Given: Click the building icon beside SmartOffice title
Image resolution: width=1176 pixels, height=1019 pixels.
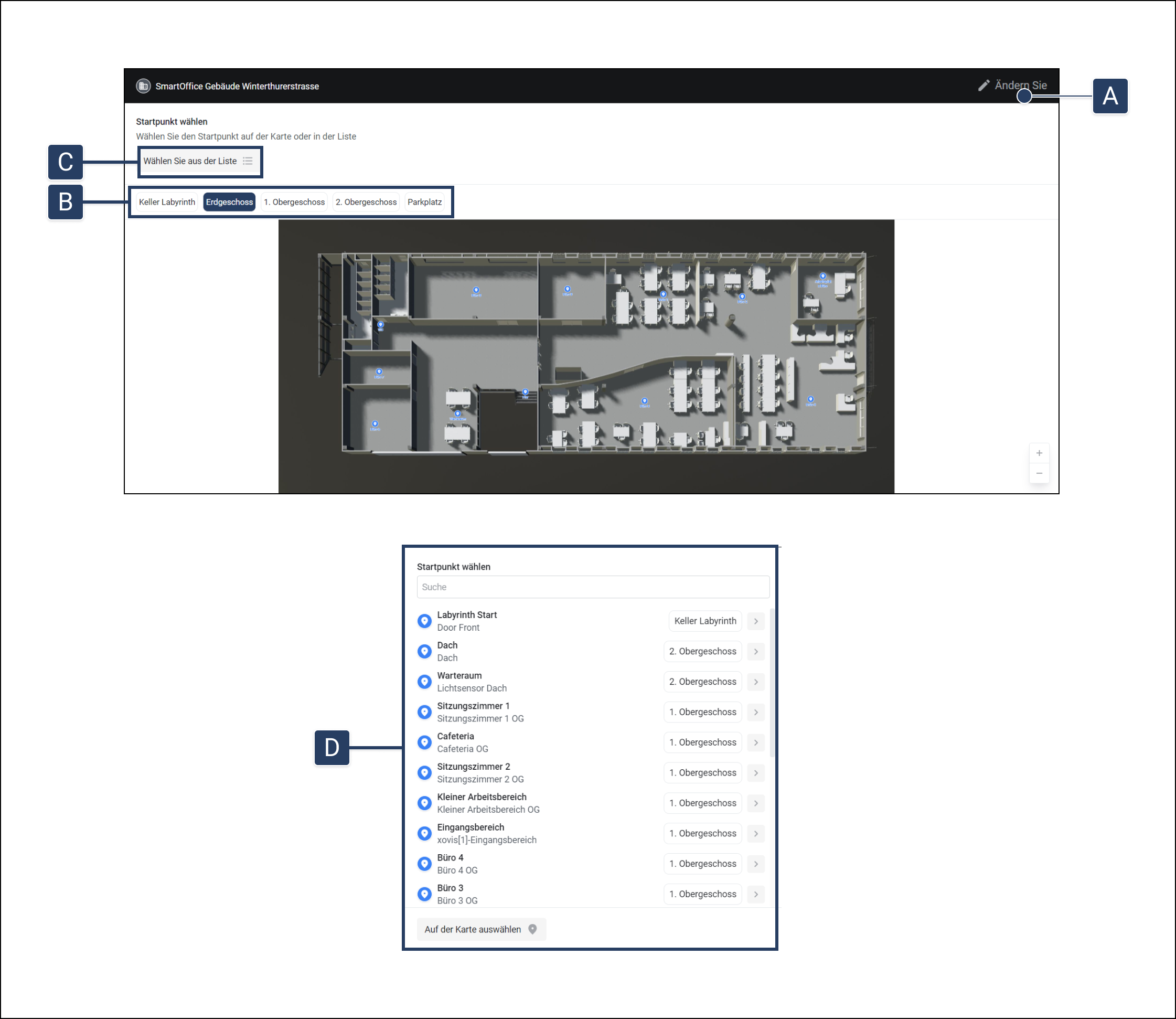Looking at the screenshot, I should coord(143,86).
